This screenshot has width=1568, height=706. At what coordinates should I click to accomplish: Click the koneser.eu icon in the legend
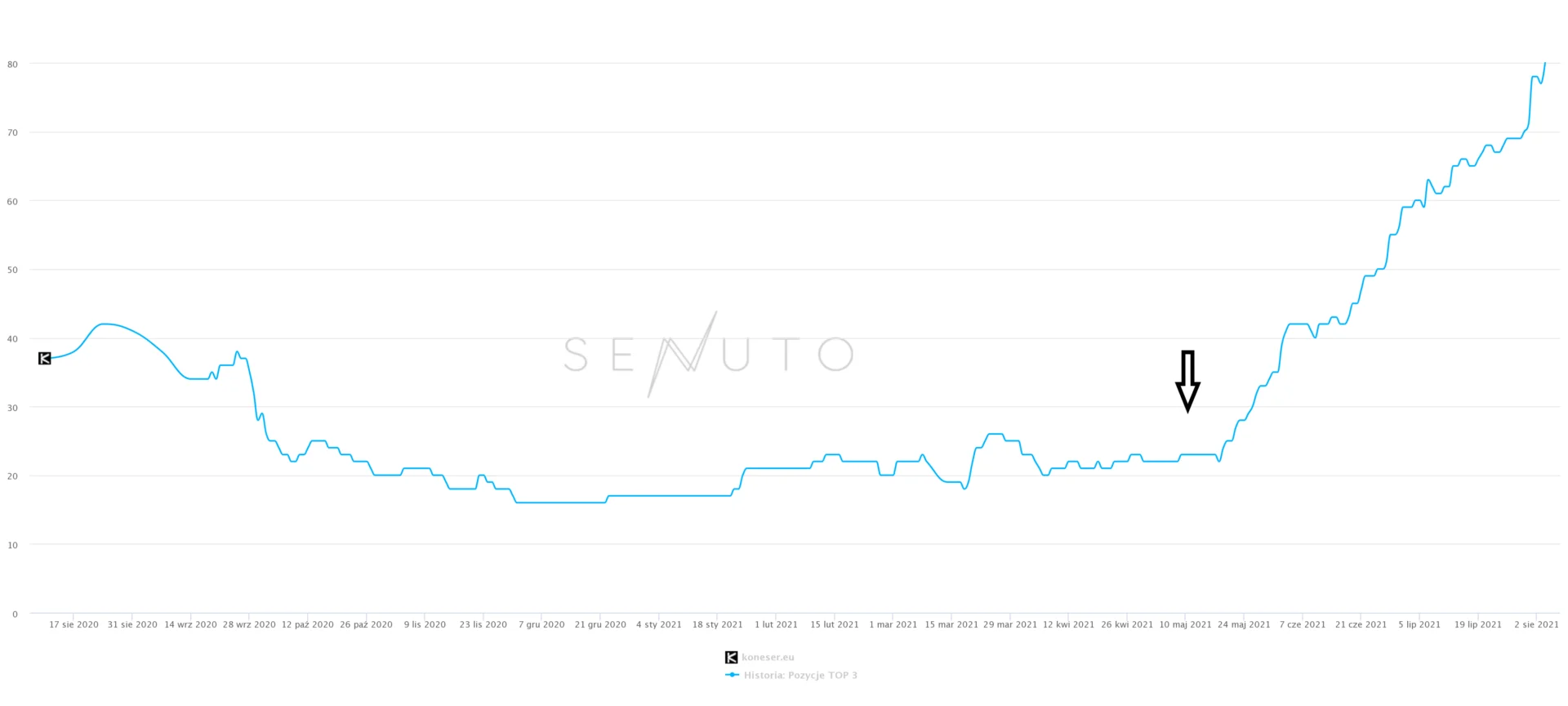[x=732, y=657]
